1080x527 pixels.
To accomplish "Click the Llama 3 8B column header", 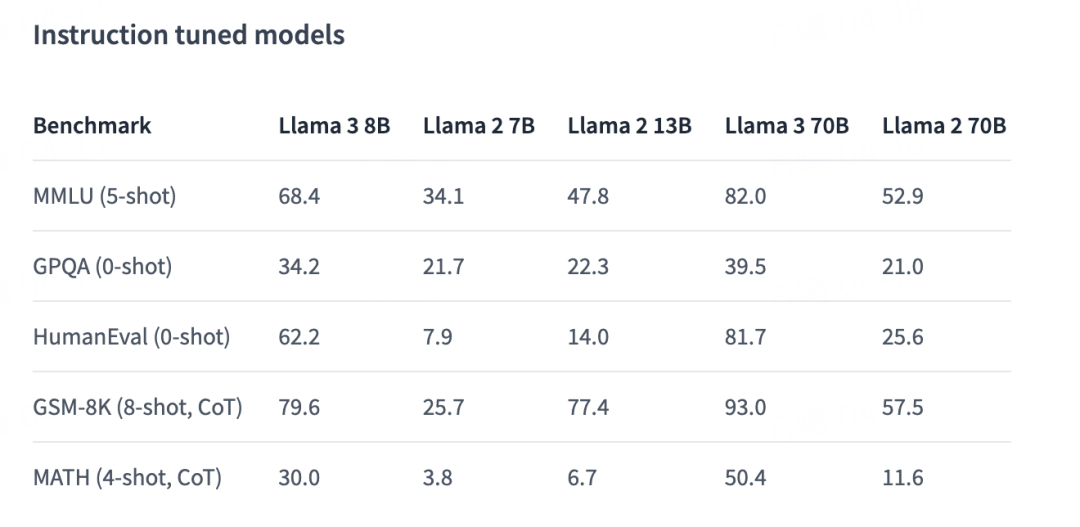I will pos(334,126).
